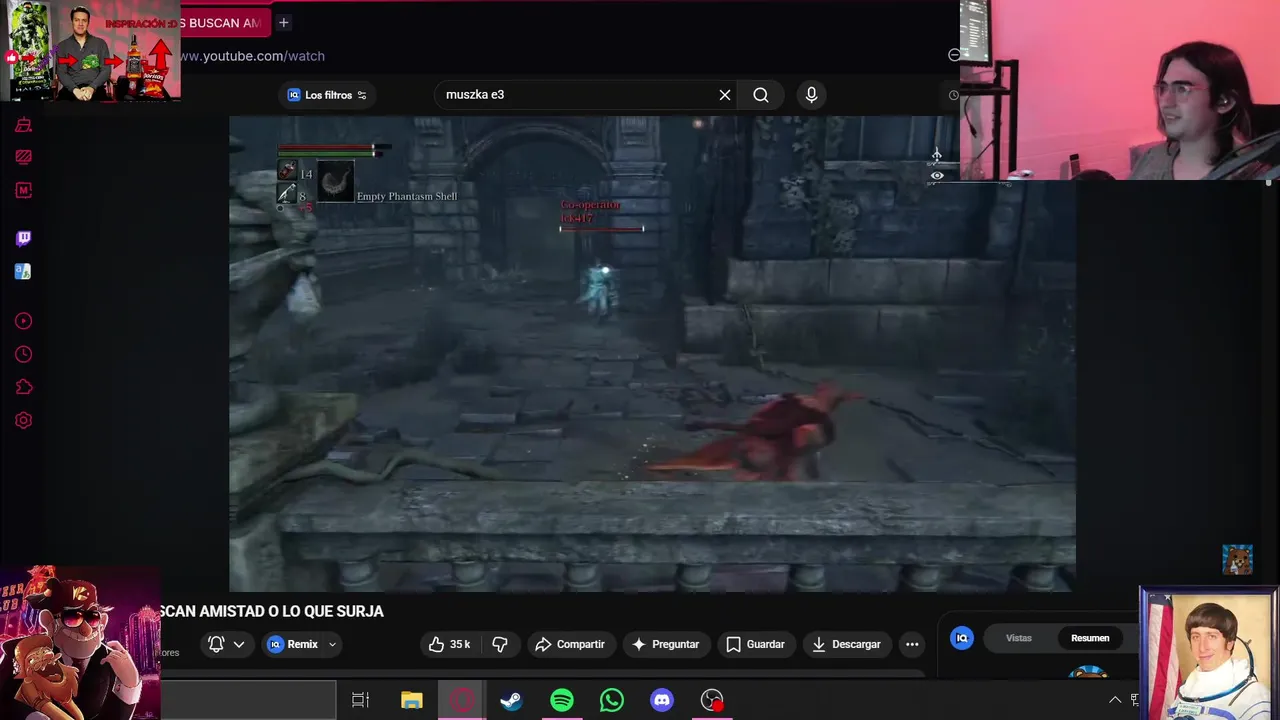The height and width of the screenshot is (720, 1280).
Task: Open browsing History clock icon in sidebar
Action: pos(23,354)
